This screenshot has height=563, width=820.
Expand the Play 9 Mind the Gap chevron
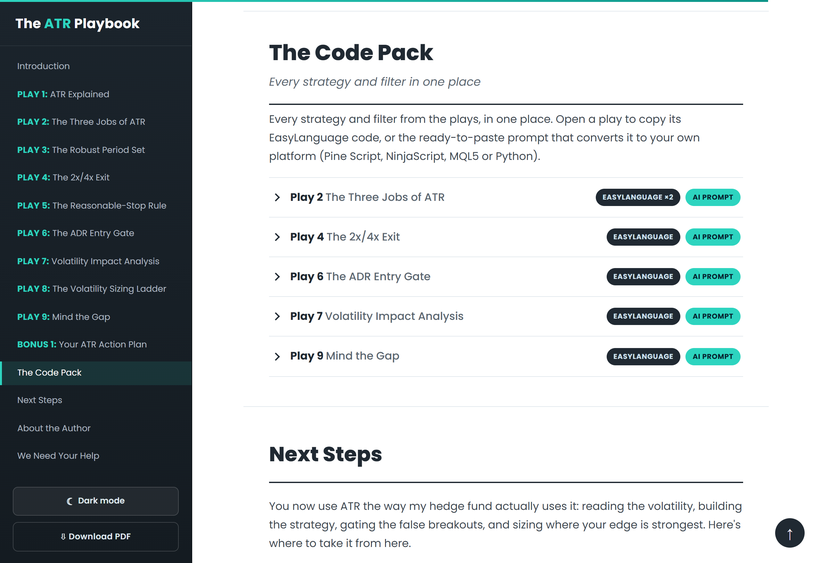point(277,357)
